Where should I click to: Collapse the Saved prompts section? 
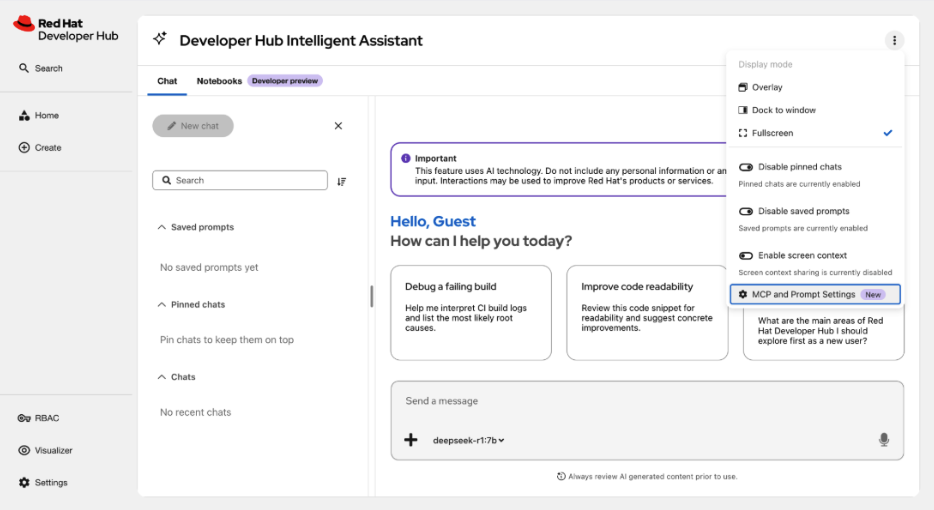point(196,227)
